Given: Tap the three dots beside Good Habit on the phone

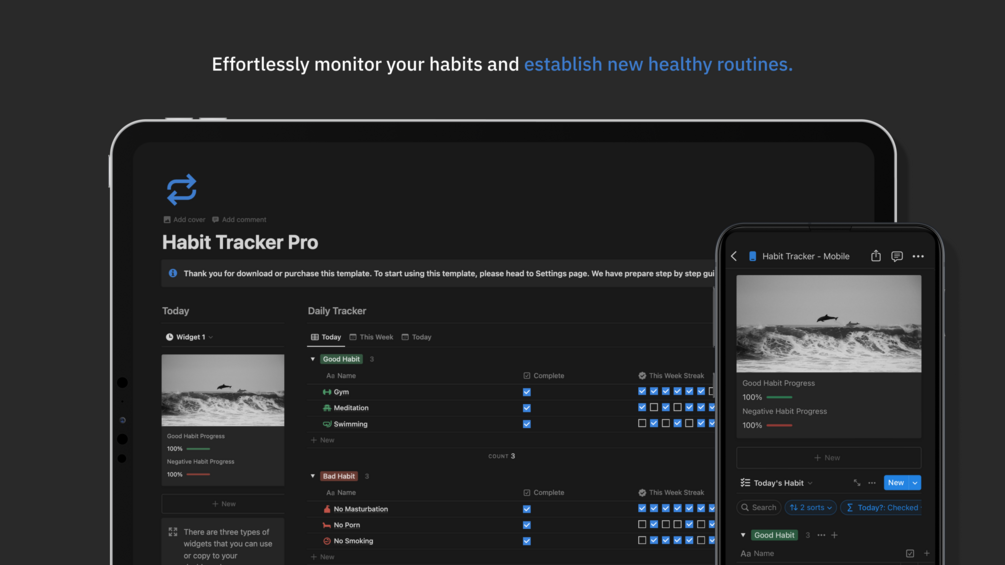Looking at the screenshot, I should click(821, 535).
